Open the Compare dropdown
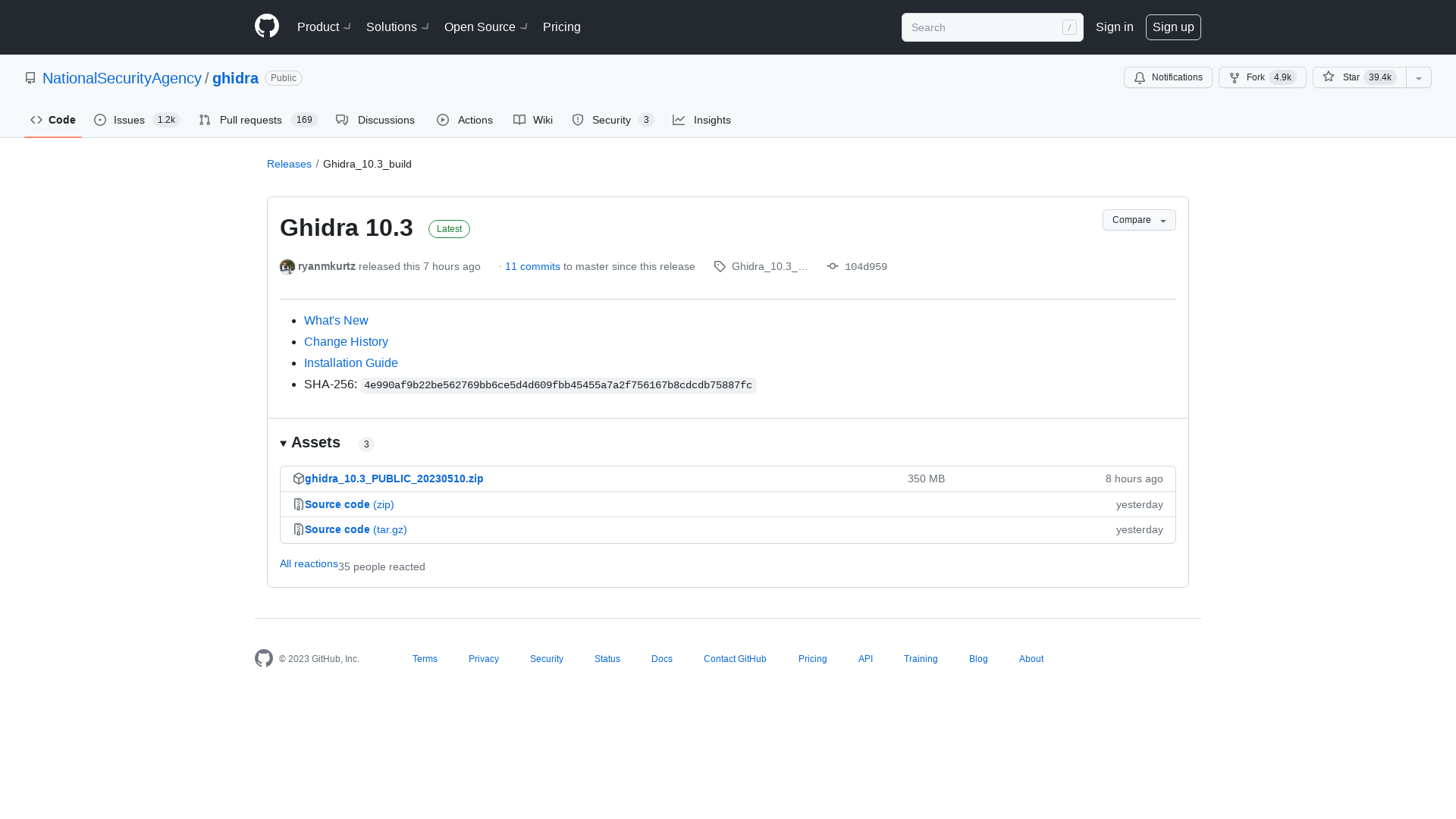The width and height of the screenshot is (1456, 819). [x=1139, y=220]
